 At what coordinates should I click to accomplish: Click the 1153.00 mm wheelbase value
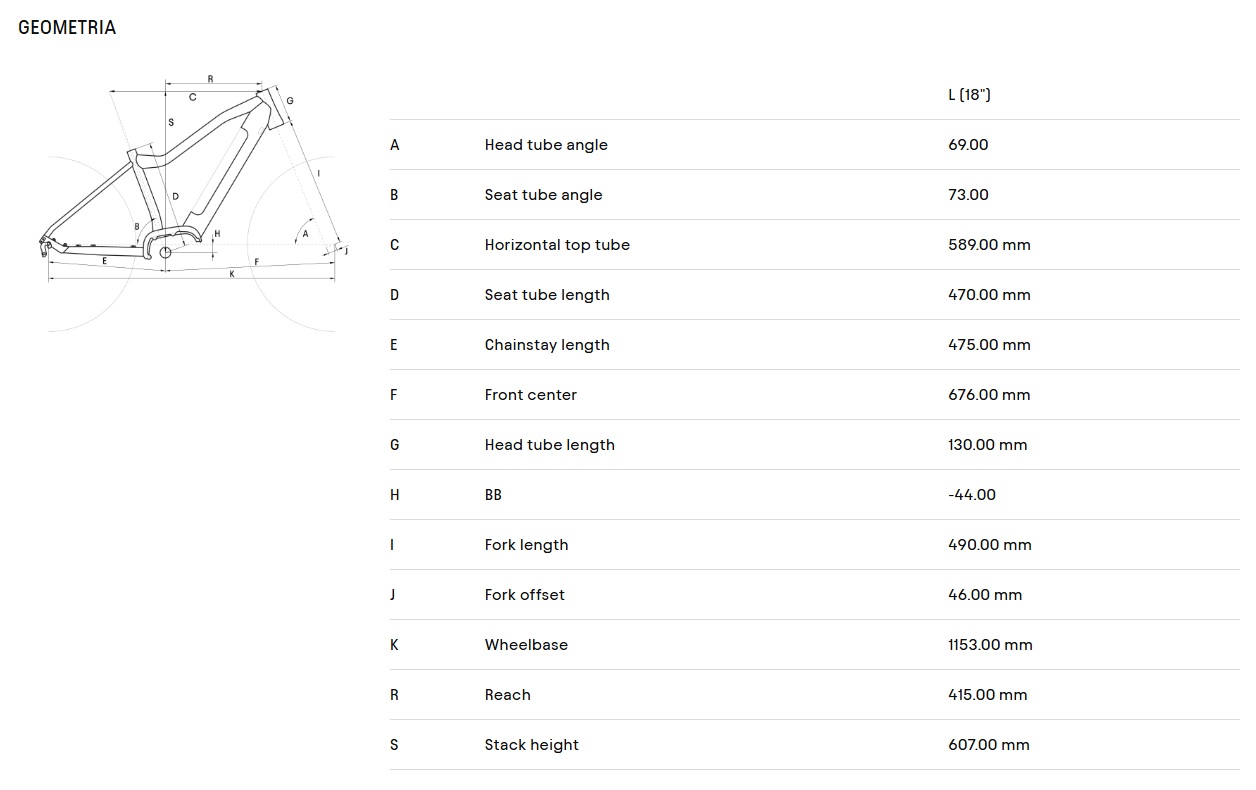[x=990, y=645]
